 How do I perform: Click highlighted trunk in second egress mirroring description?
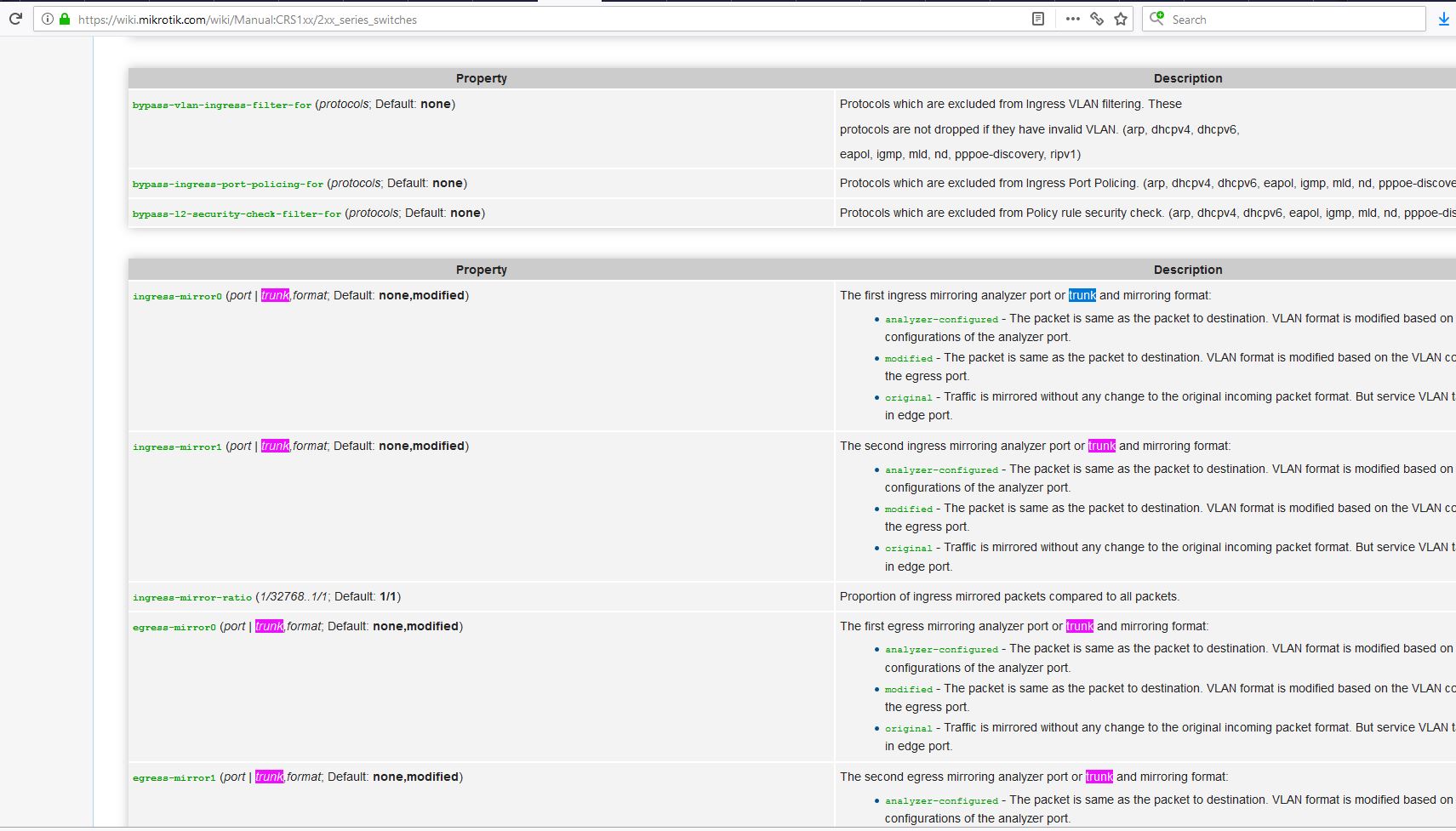(x=1099, y=777)
